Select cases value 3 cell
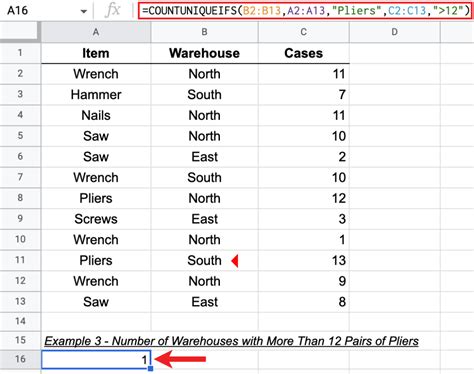 click(x=304, y=219)
